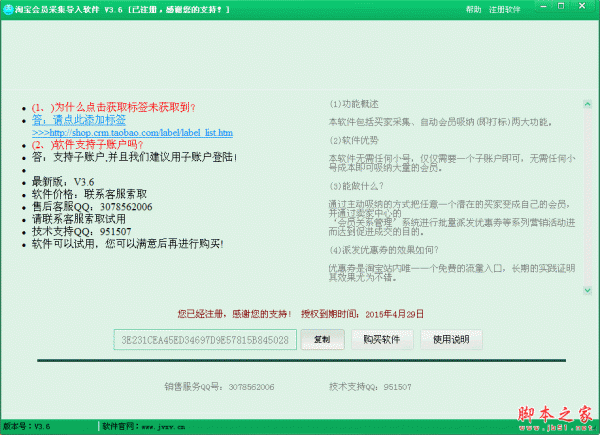Click the 版本号: V3.6 status bar entry

[x=26, y=427]
